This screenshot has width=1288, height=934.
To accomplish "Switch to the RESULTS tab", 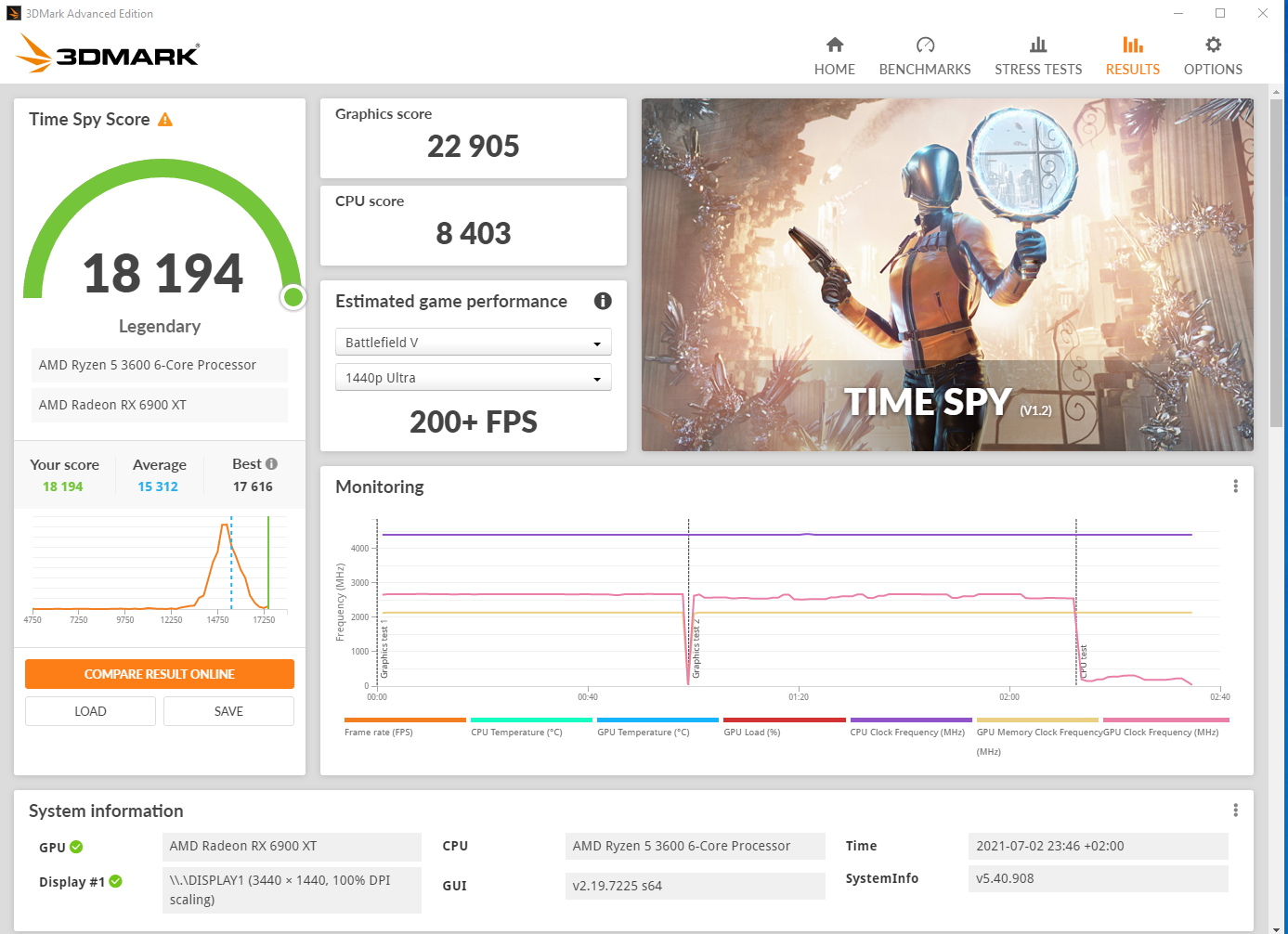I will (1132, 54).
